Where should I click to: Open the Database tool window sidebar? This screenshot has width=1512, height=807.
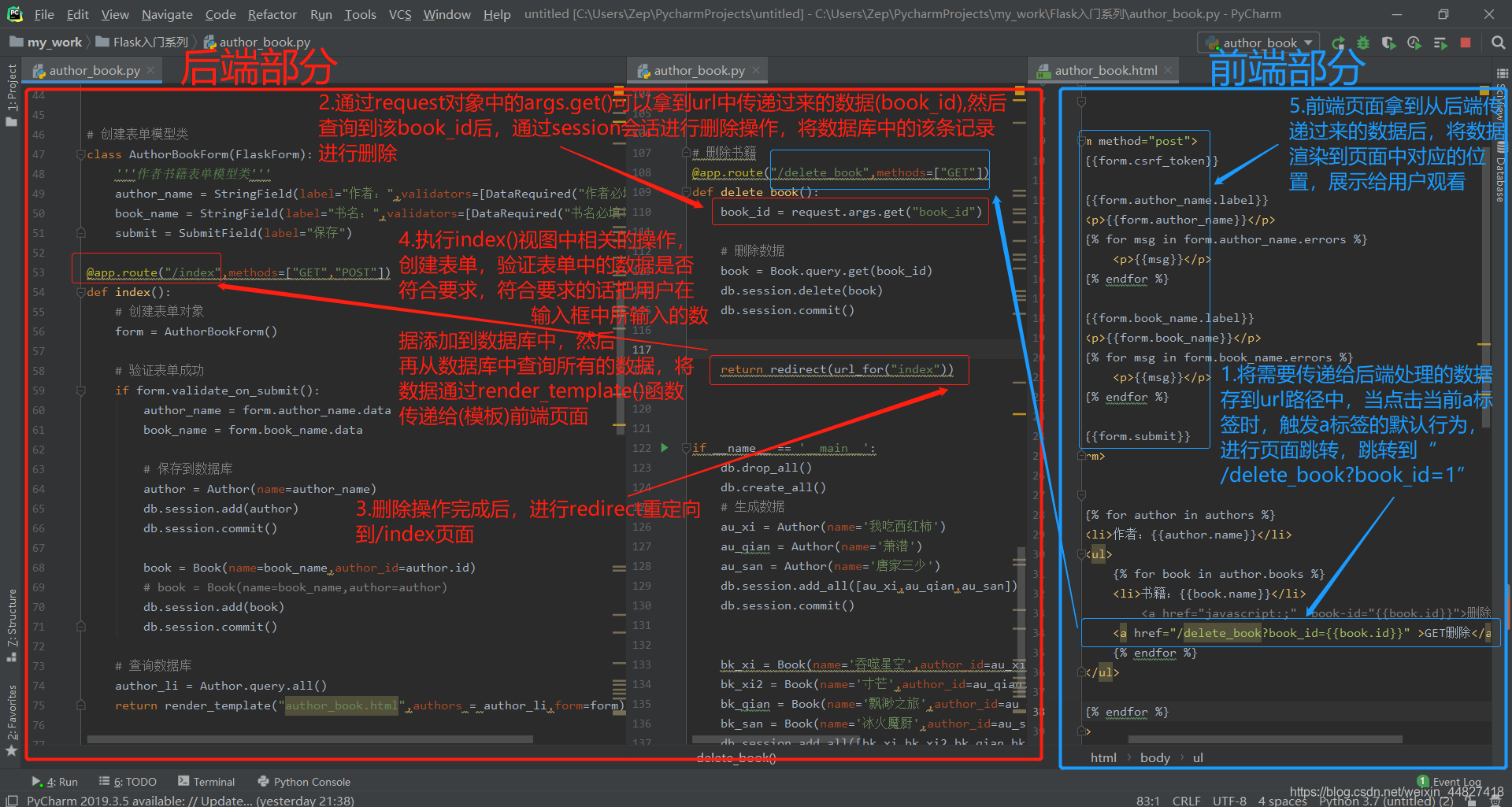(1500, 172)
